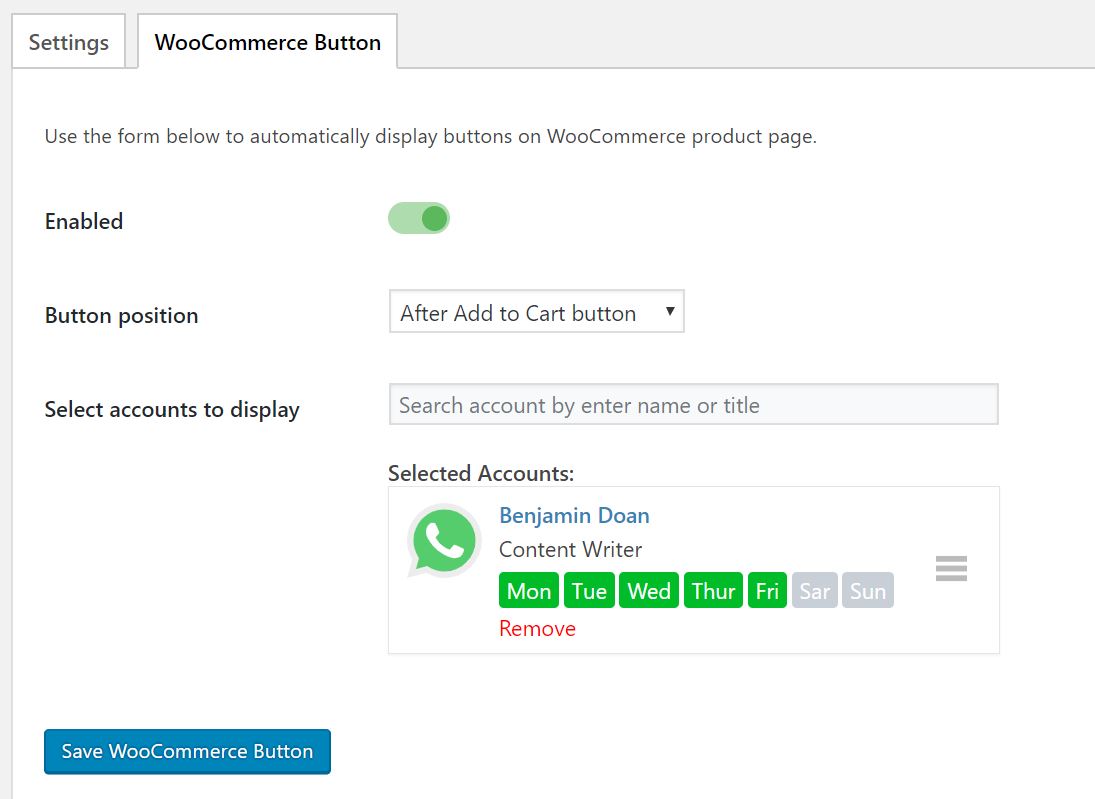The height and width of the screenshot is (799, 1095).
Task: Click the drag handle icon on Benjamin Doan
Action: pyautogui.click(x=951, y=569)
